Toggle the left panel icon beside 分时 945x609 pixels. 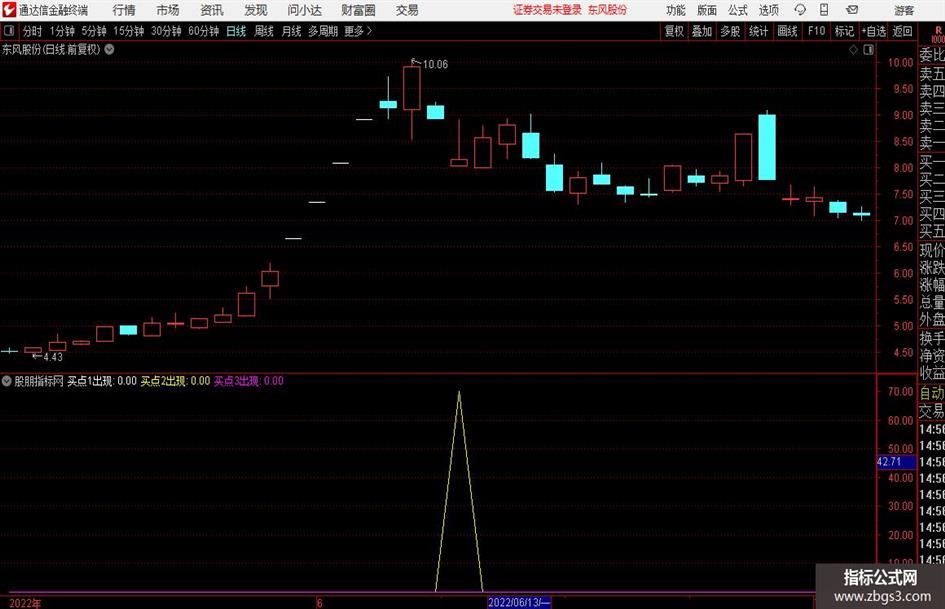(x=9, y=31)
